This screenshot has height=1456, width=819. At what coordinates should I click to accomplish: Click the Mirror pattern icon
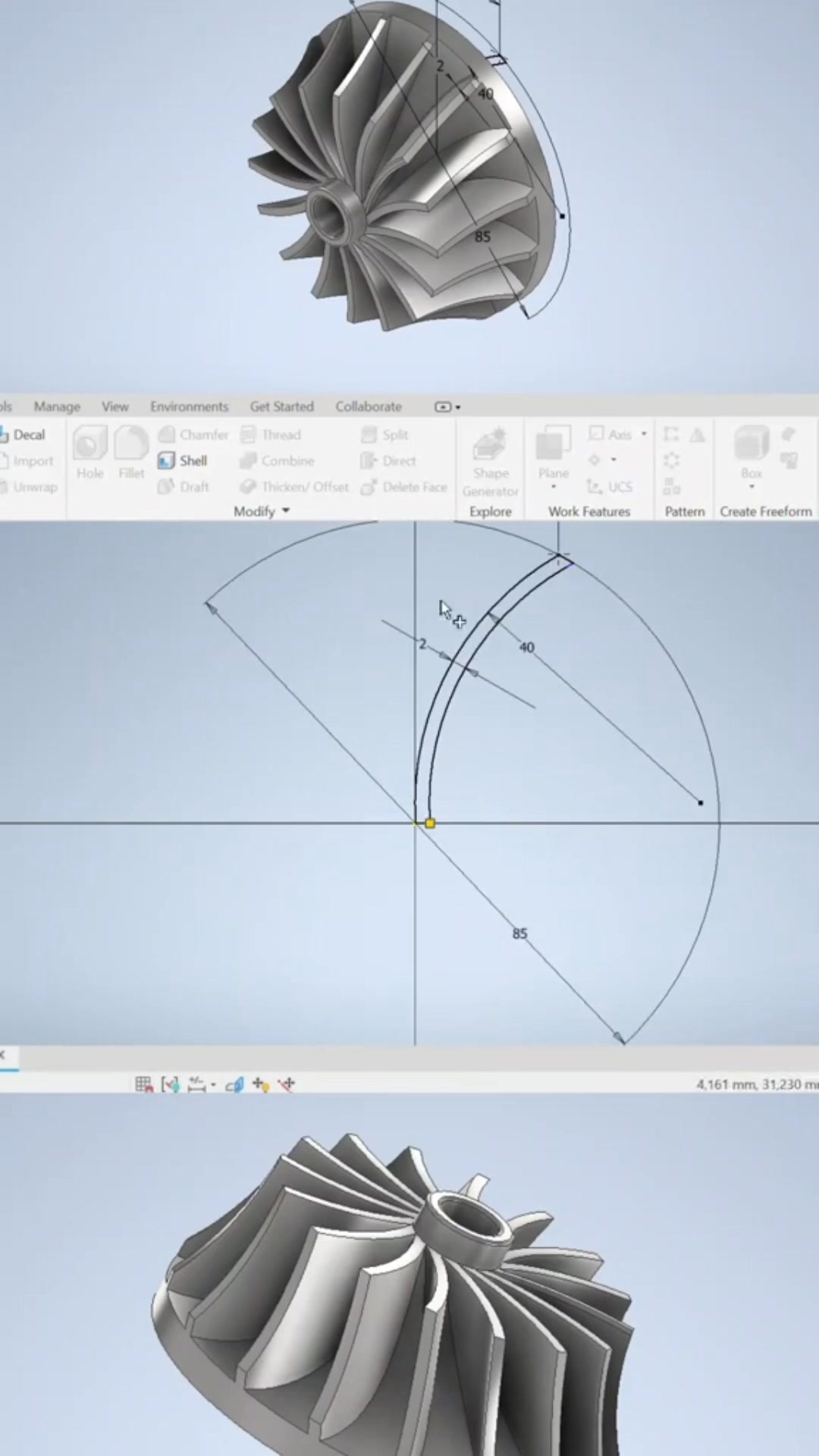click(698, 435)
